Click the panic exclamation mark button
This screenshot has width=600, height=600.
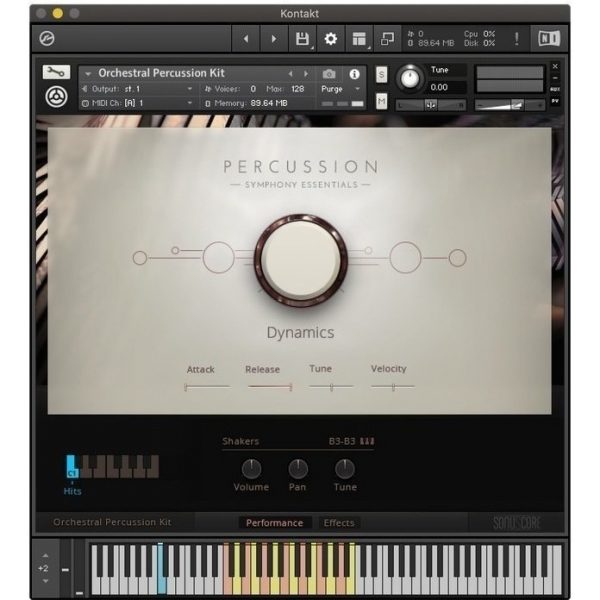[x=517, y=39]
